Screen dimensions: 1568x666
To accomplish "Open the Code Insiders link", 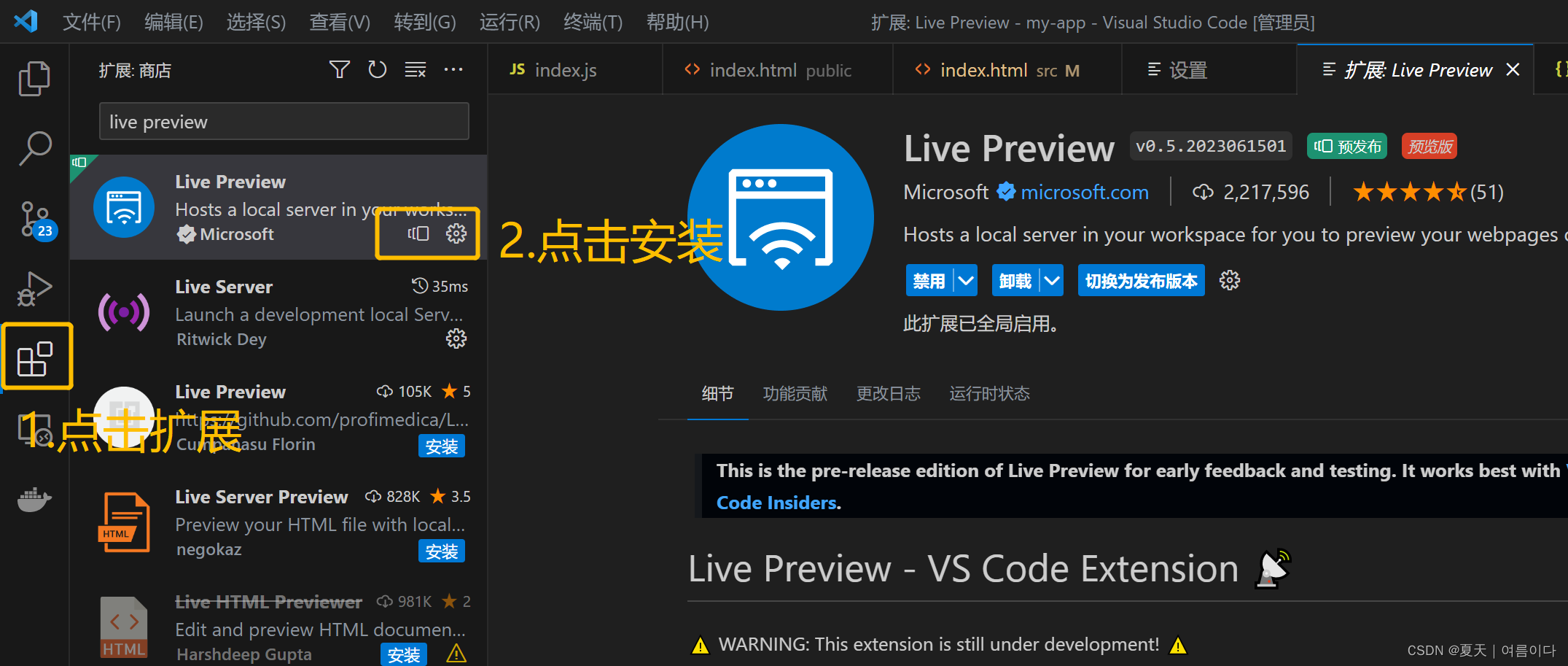I will click(x=777, y=503).
